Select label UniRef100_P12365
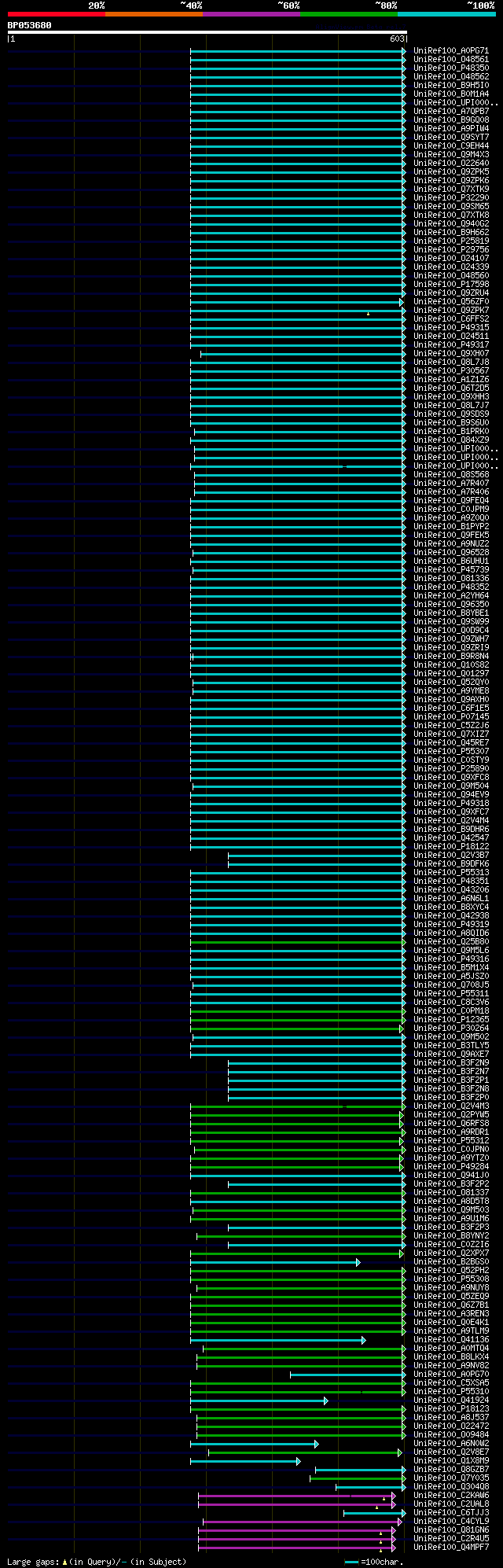Viewport: 503px width, 1568px height. click(x=451, y=1020)
